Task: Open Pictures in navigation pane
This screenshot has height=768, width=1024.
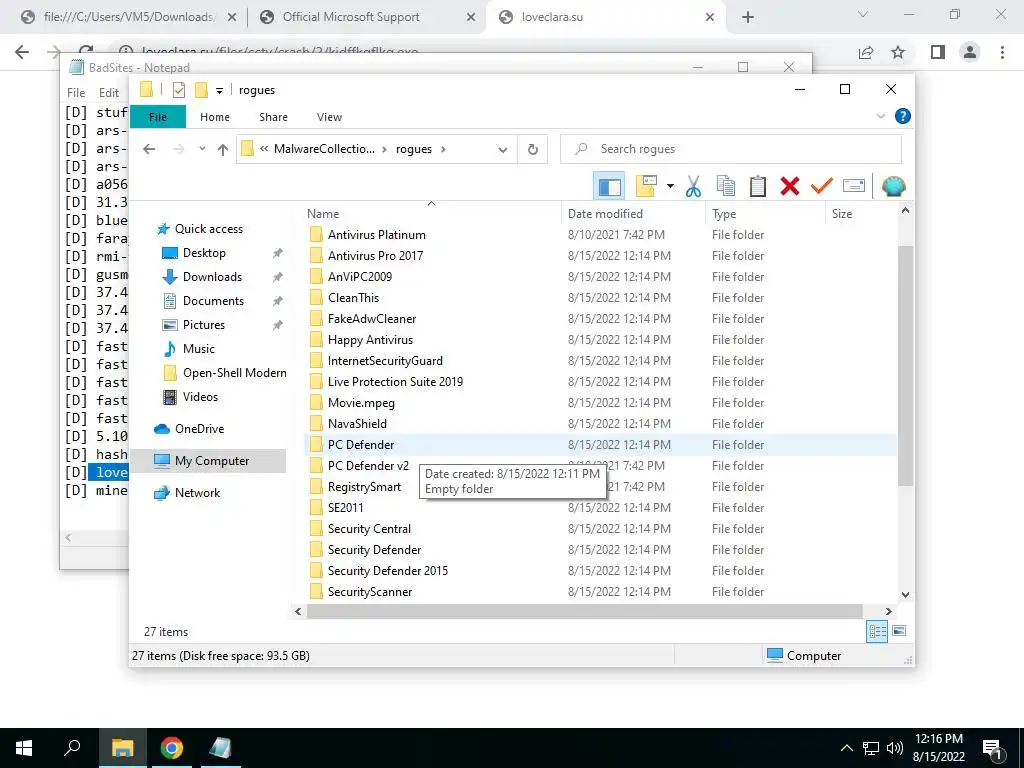Action: 204,325
